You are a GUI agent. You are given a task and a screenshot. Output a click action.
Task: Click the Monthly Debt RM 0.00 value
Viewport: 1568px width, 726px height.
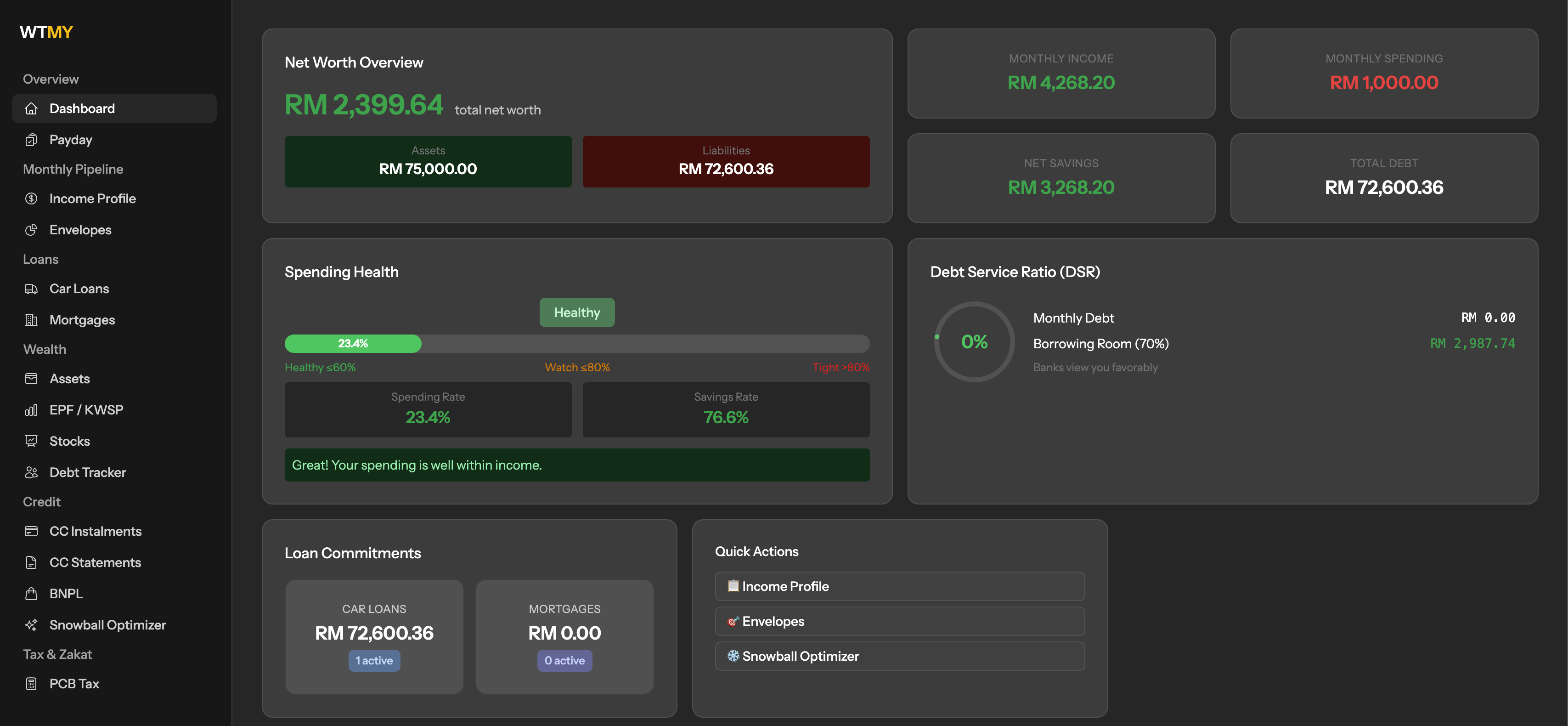[1488, 318]
